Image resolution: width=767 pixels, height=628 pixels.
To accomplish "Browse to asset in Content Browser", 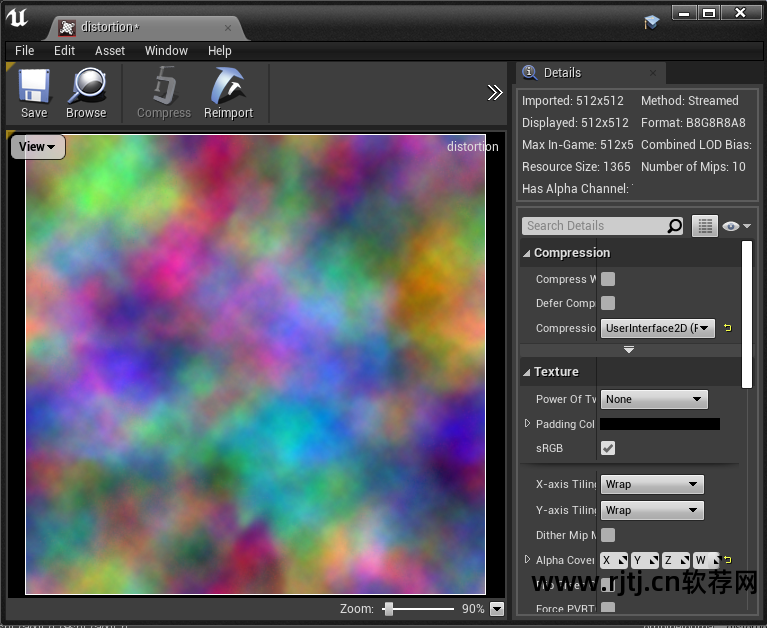I will (x=86, y=93).
